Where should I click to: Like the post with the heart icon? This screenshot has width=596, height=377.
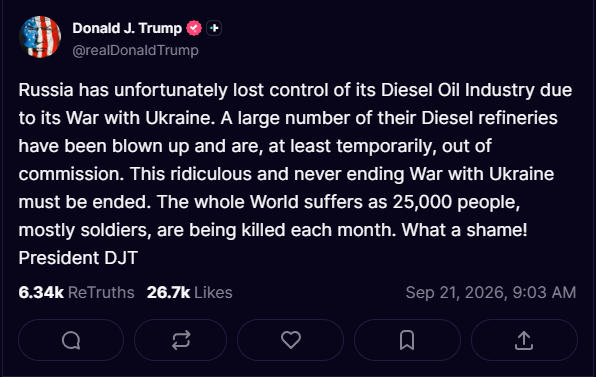click(x=291, y=340)
